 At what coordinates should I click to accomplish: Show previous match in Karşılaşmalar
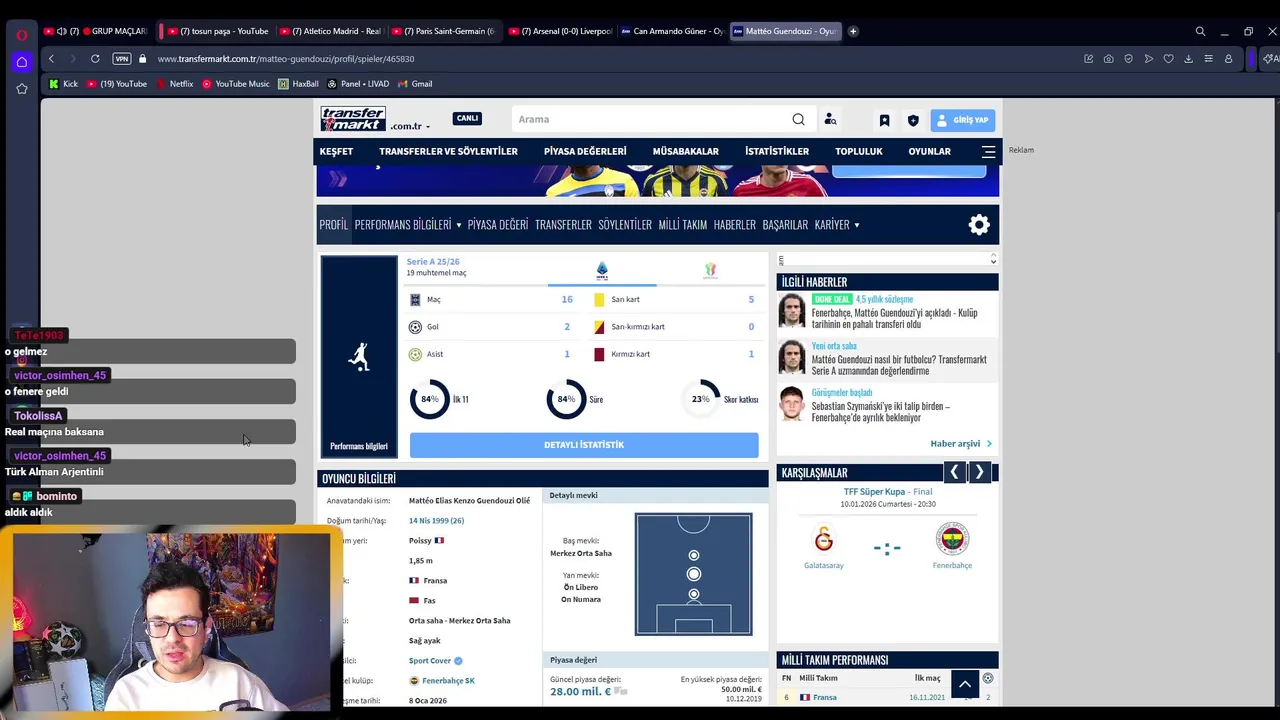(954, 472)
